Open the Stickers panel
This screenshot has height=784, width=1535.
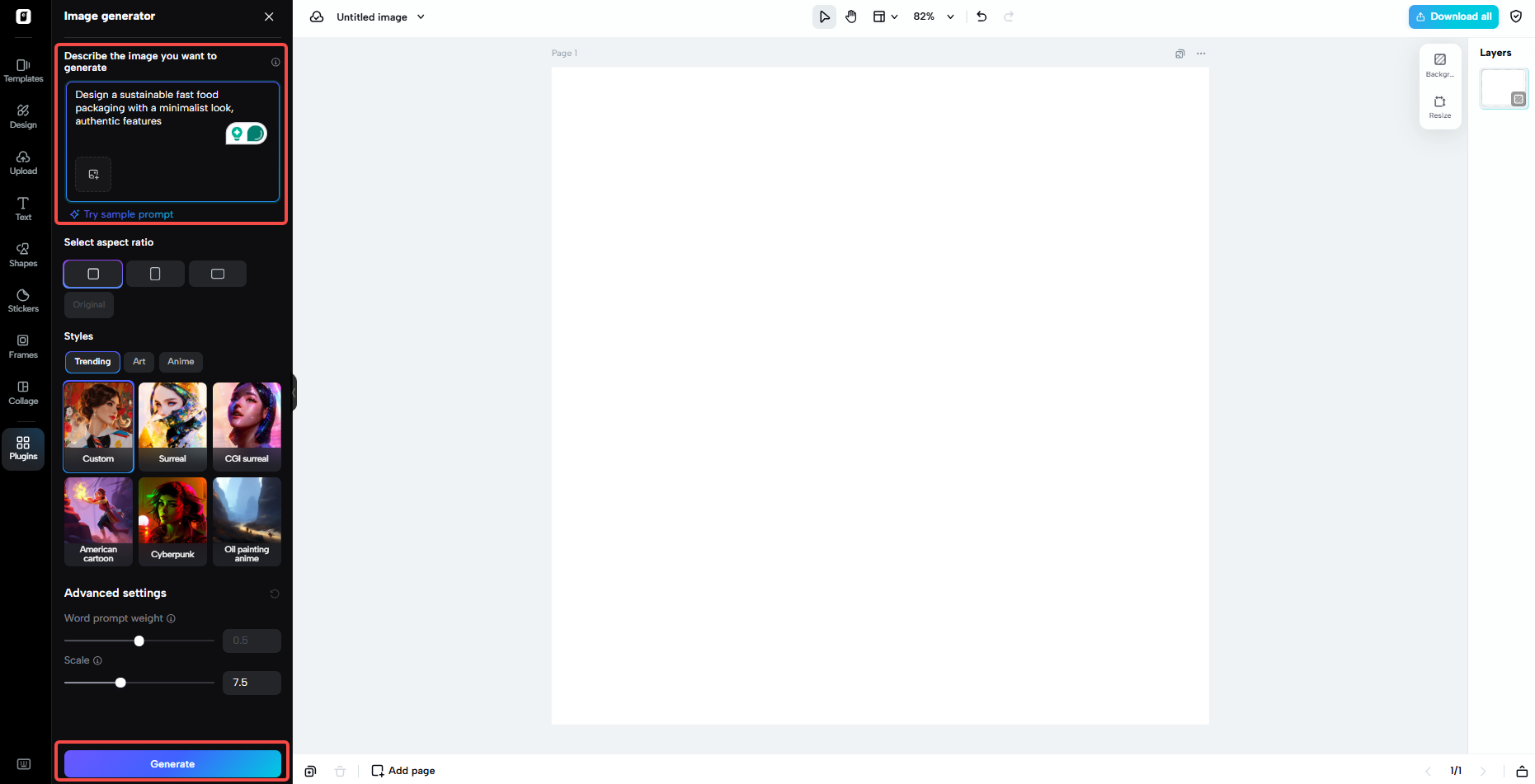pyautogui.click(x=22, y=298)
